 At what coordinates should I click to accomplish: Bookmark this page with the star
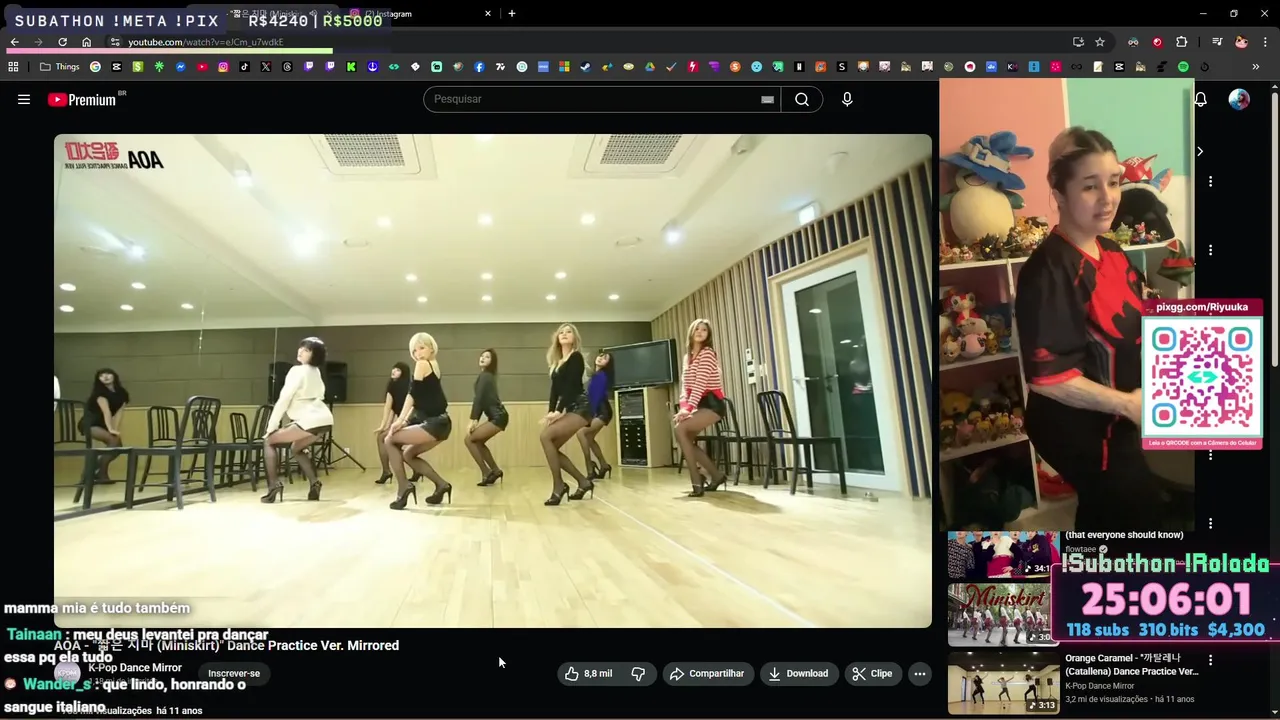point(1100,42)
